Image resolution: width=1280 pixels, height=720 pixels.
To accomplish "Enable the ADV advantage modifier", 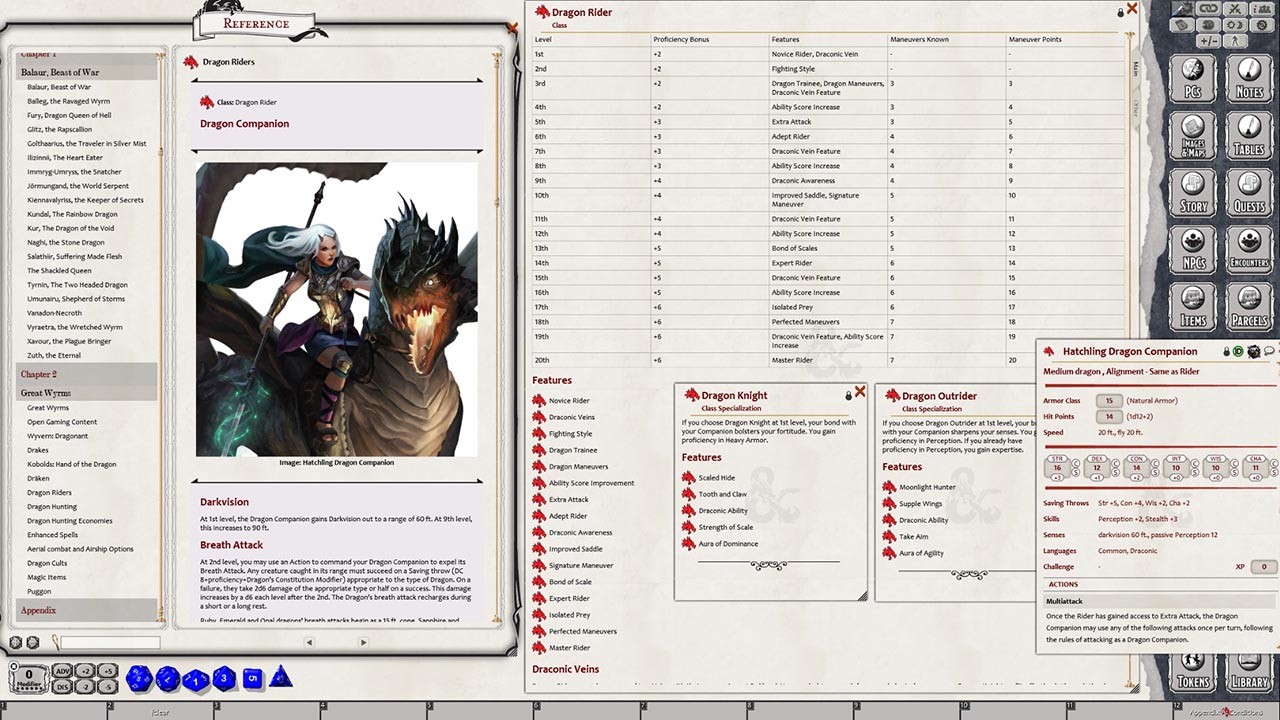I will [61, 671].
